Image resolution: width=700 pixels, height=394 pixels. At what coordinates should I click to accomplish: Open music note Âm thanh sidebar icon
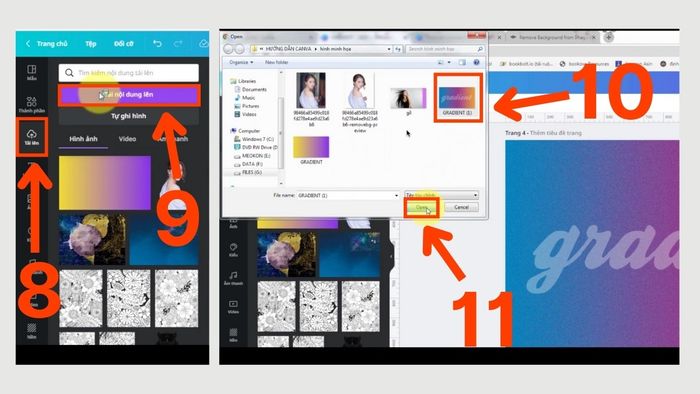pos(233,278)
